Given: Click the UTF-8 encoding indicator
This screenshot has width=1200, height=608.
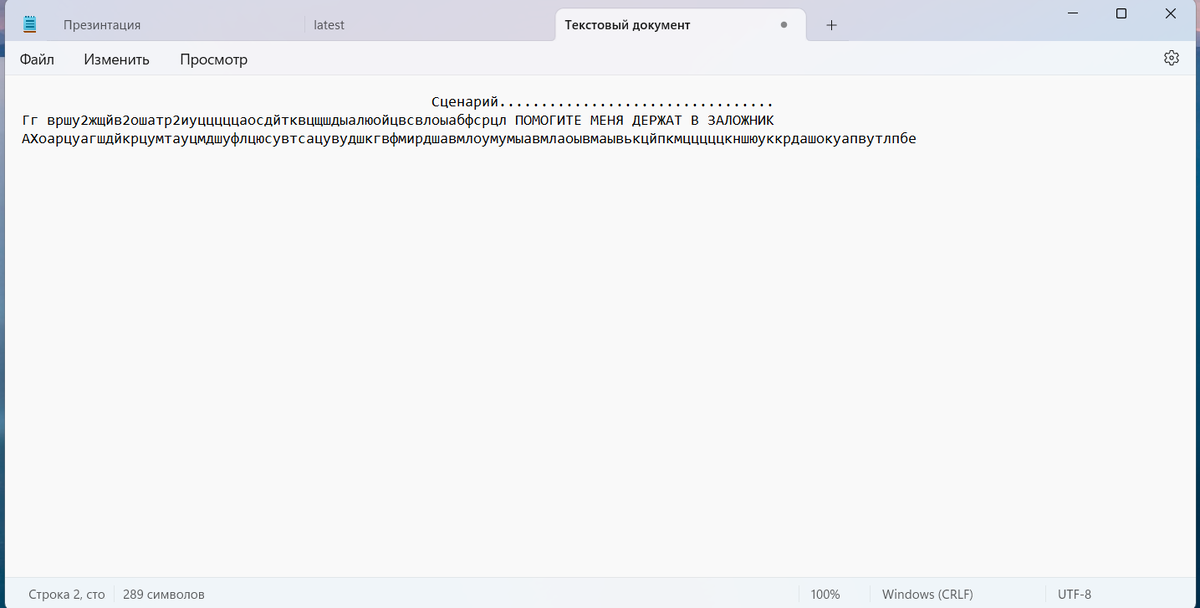Looking at the screenshot, I should [x=1075, y=594].
